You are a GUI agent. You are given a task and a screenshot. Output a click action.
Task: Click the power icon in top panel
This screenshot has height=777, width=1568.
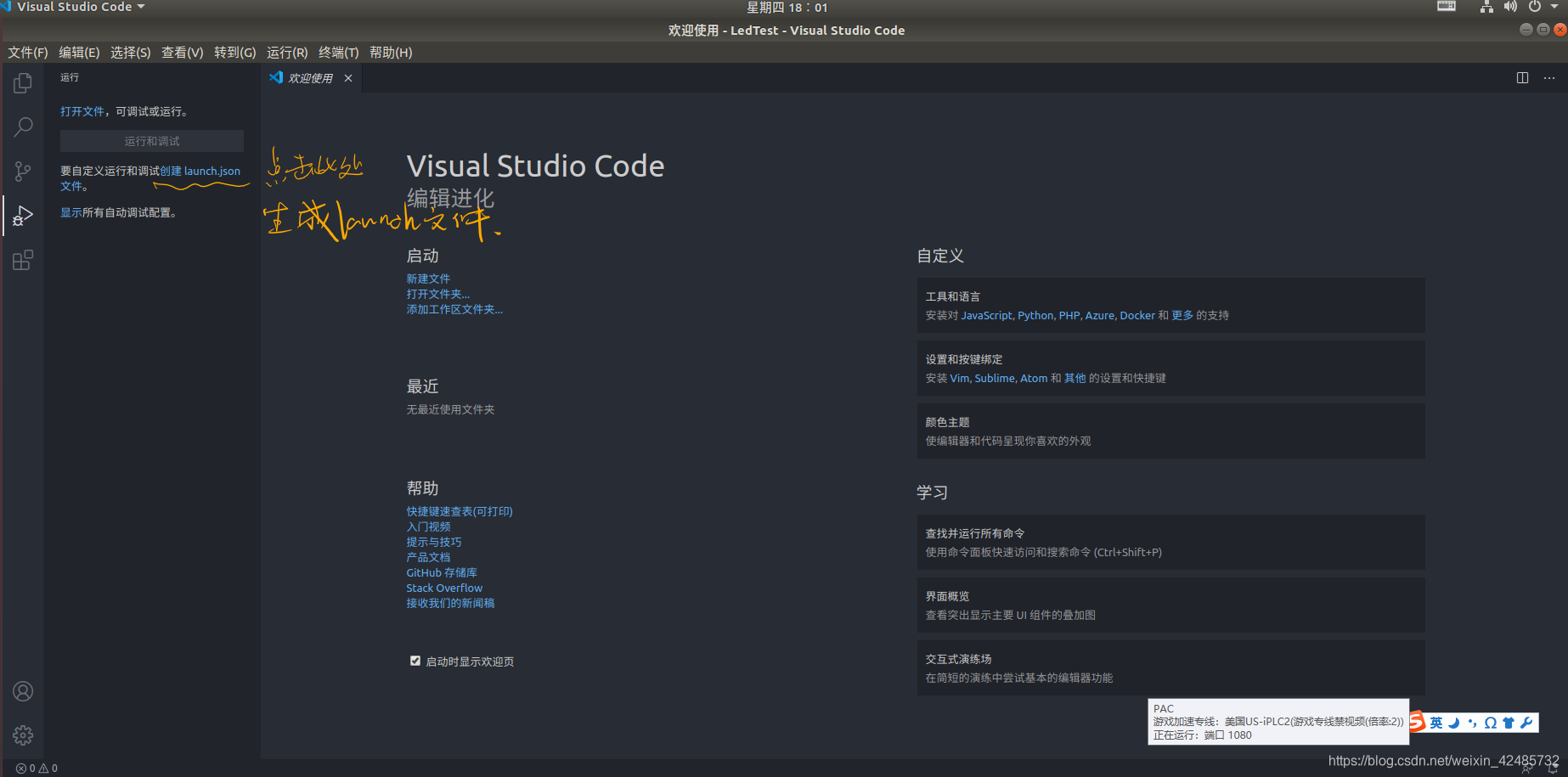1535,7
